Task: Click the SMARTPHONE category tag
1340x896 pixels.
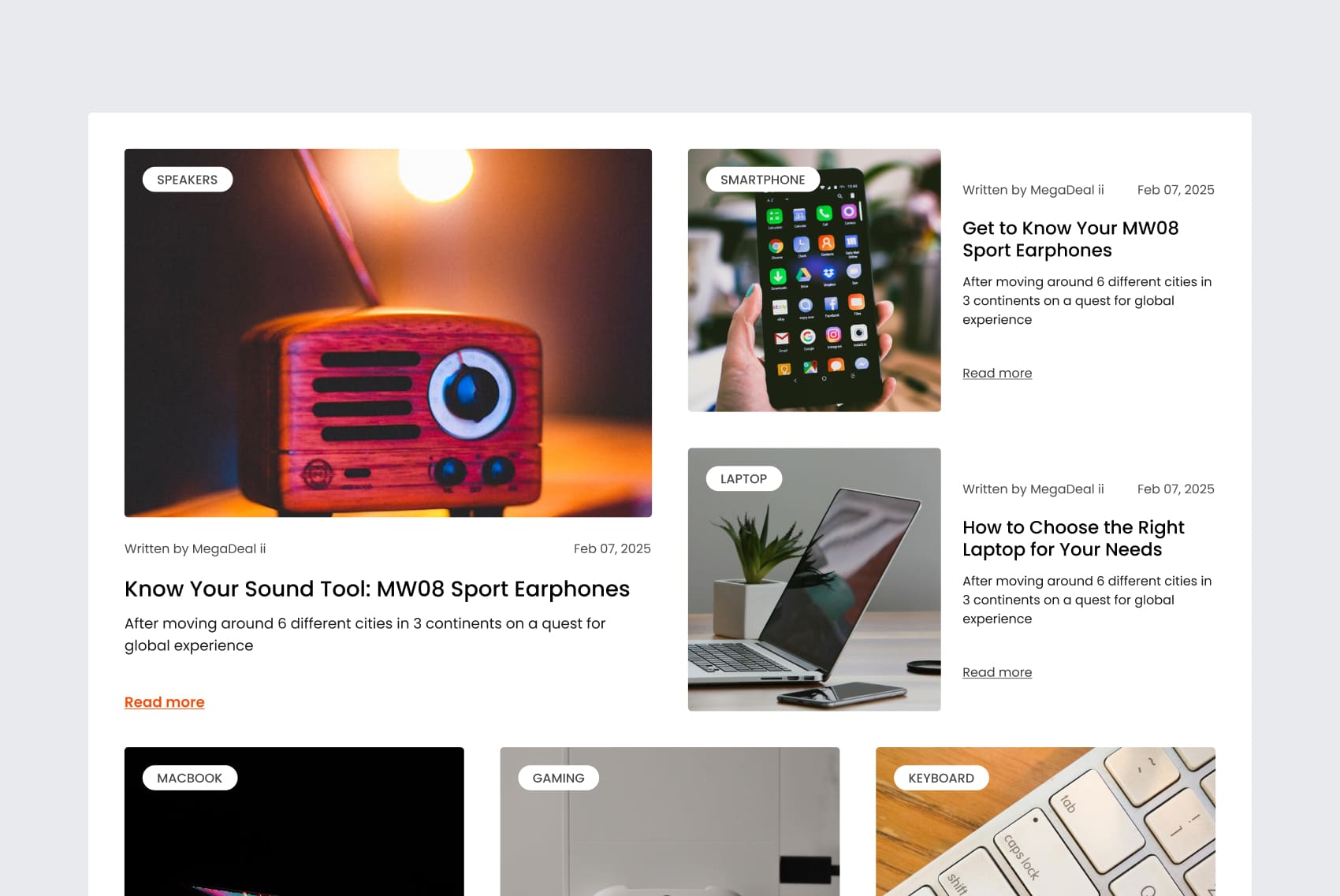Action: pyautogui.click(x=763, y=180)
